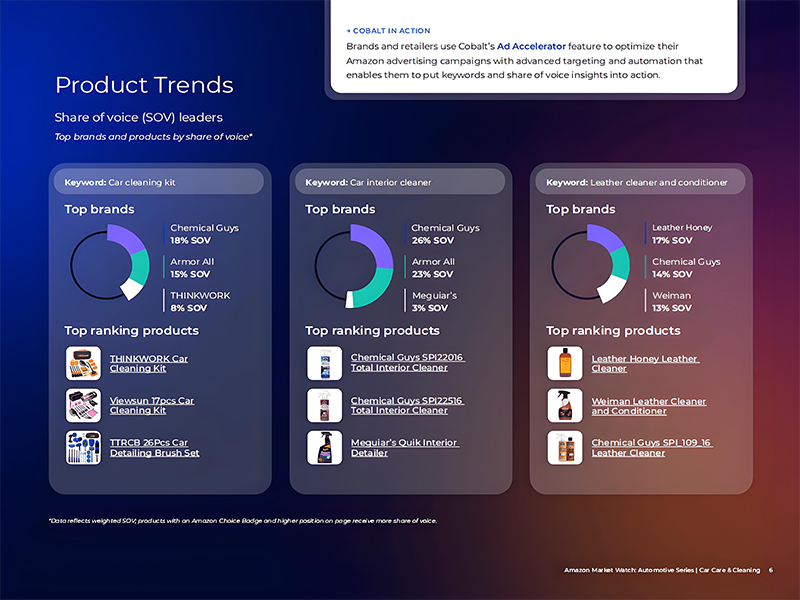Open Meguiar's Quik Interior Detailer link

coord(405,447)
